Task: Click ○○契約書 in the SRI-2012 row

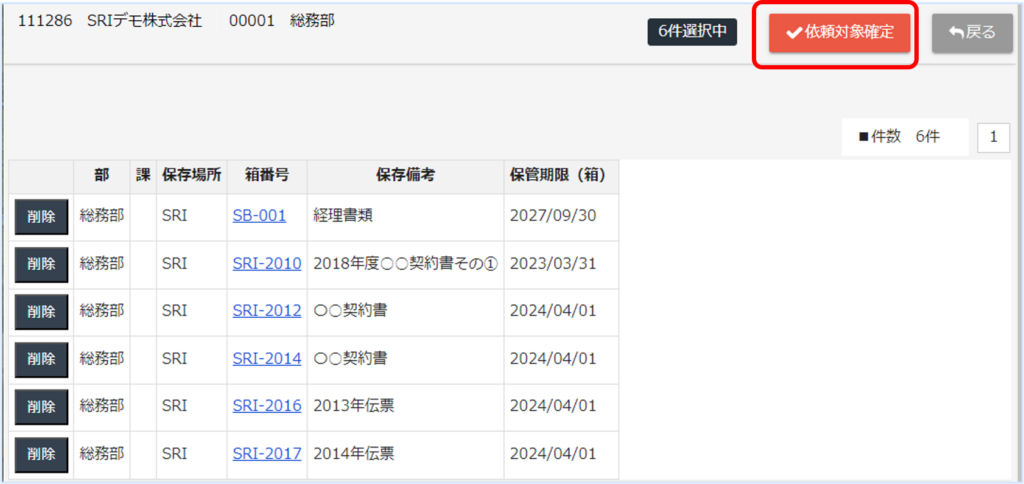Action: tap(350, 311)
